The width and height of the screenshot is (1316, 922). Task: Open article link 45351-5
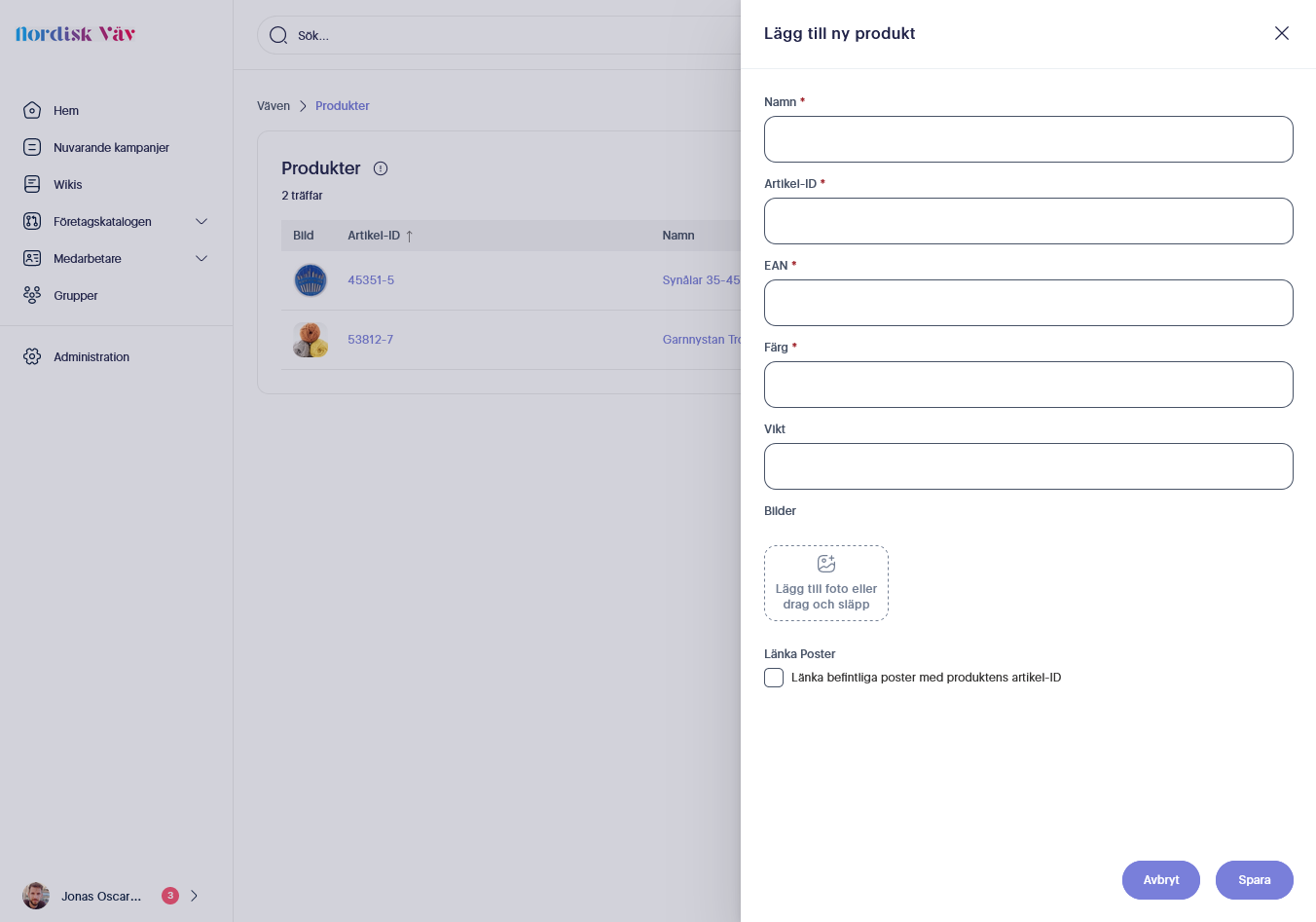point(371,280)
